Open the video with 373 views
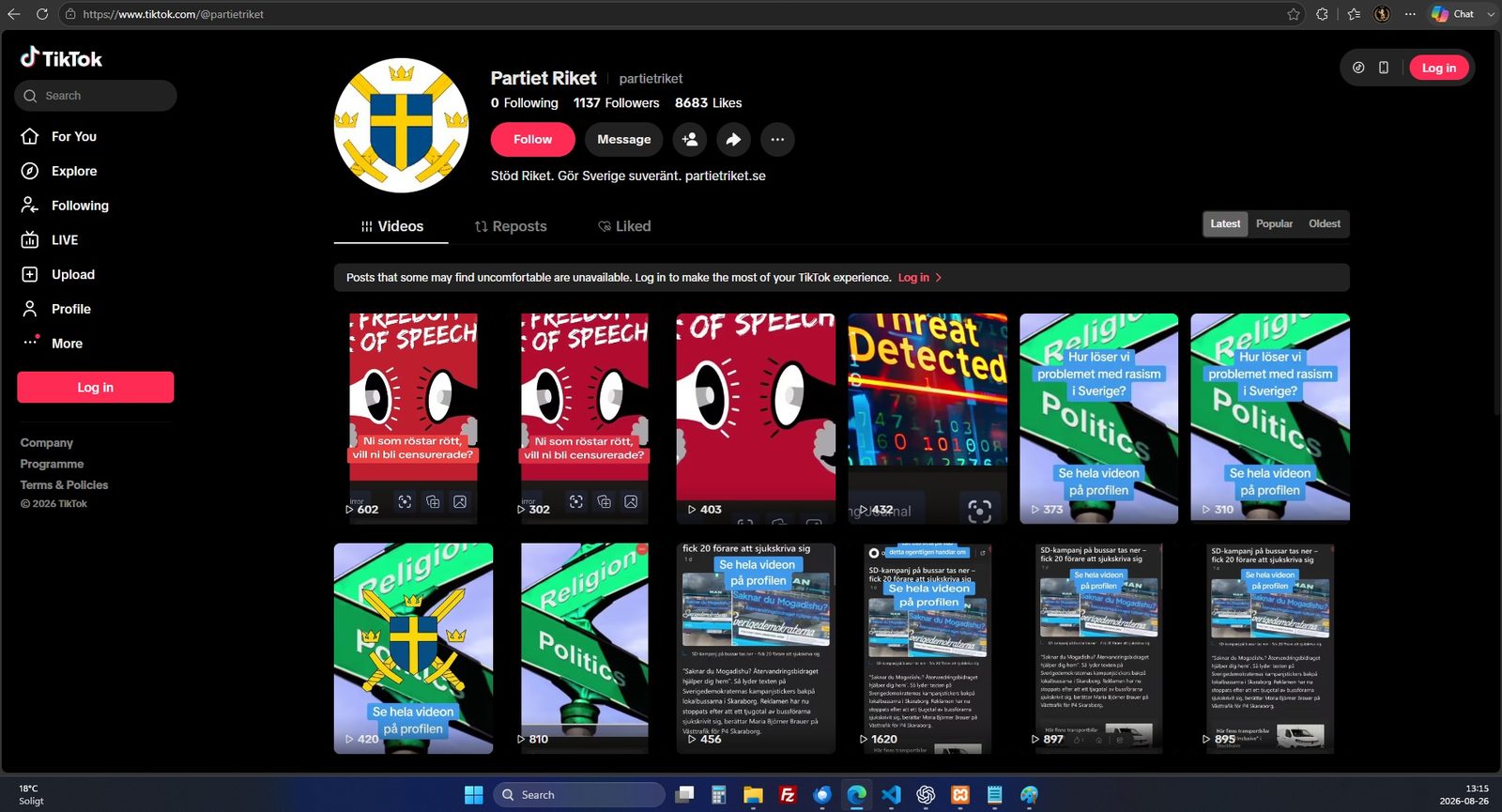 [1098, 419]
